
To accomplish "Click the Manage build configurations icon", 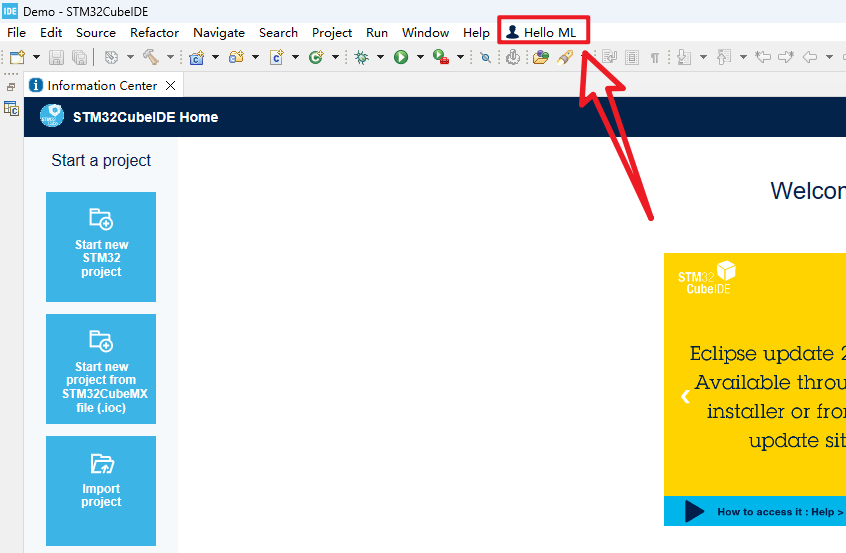I will [111, 57].
